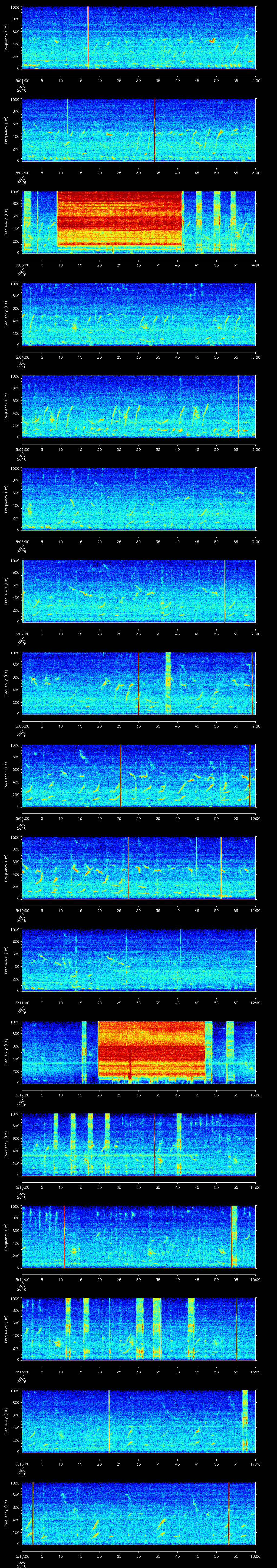This screenshot has width=277, height=1568.
Task: Click the red vertical spike in the 5:01:00 spectrogram
Action: pos(88,38)
